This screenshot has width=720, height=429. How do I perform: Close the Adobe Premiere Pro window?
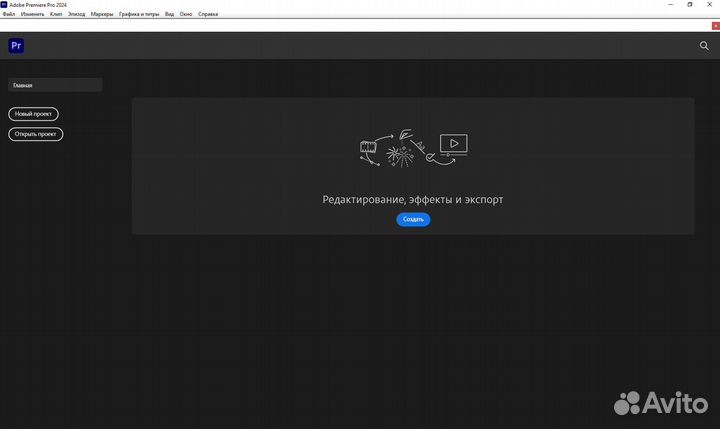(709, 5)
